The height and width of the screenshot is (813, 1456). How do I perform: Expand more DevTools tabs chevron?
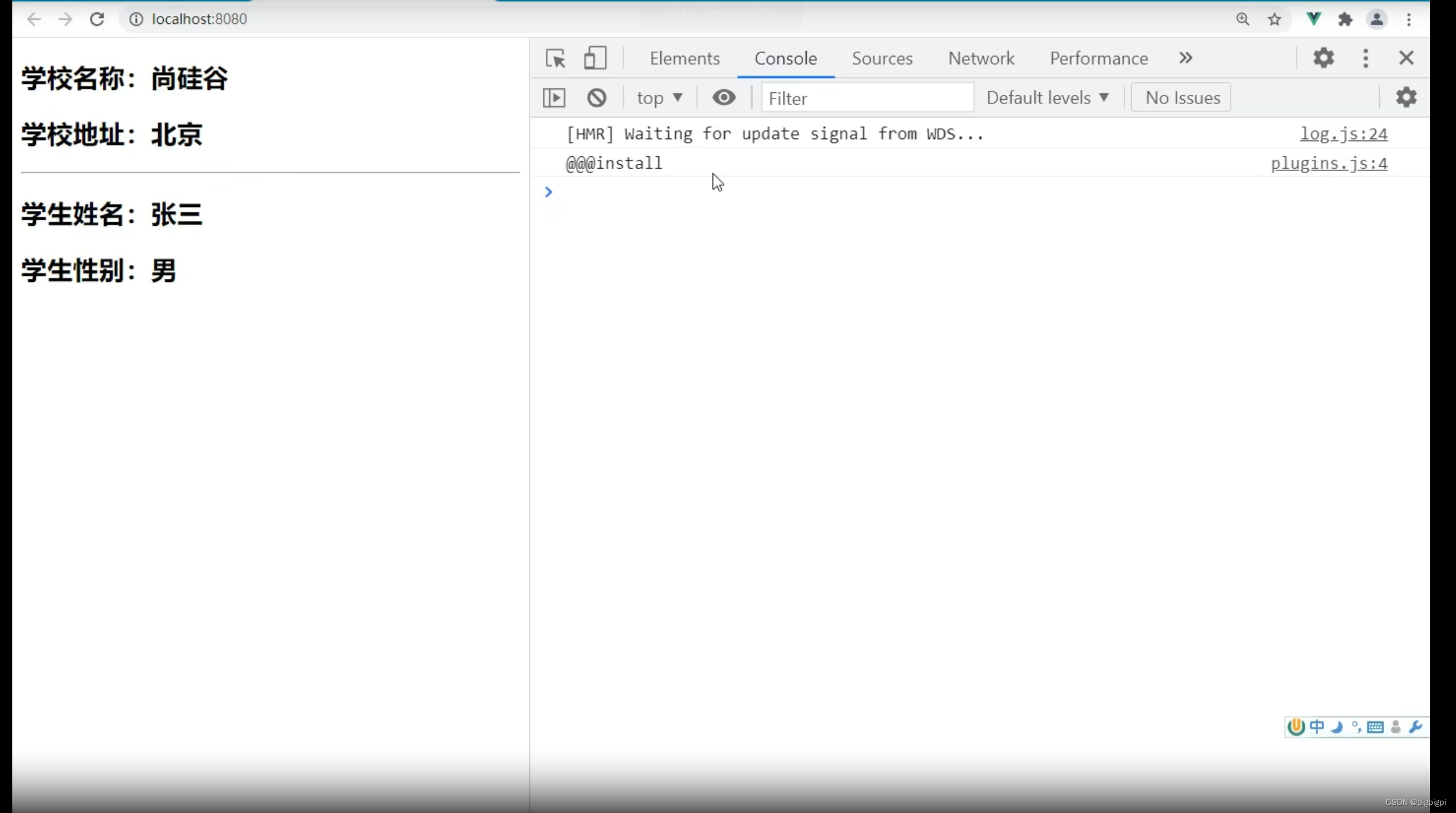[x=1185, y=58]
